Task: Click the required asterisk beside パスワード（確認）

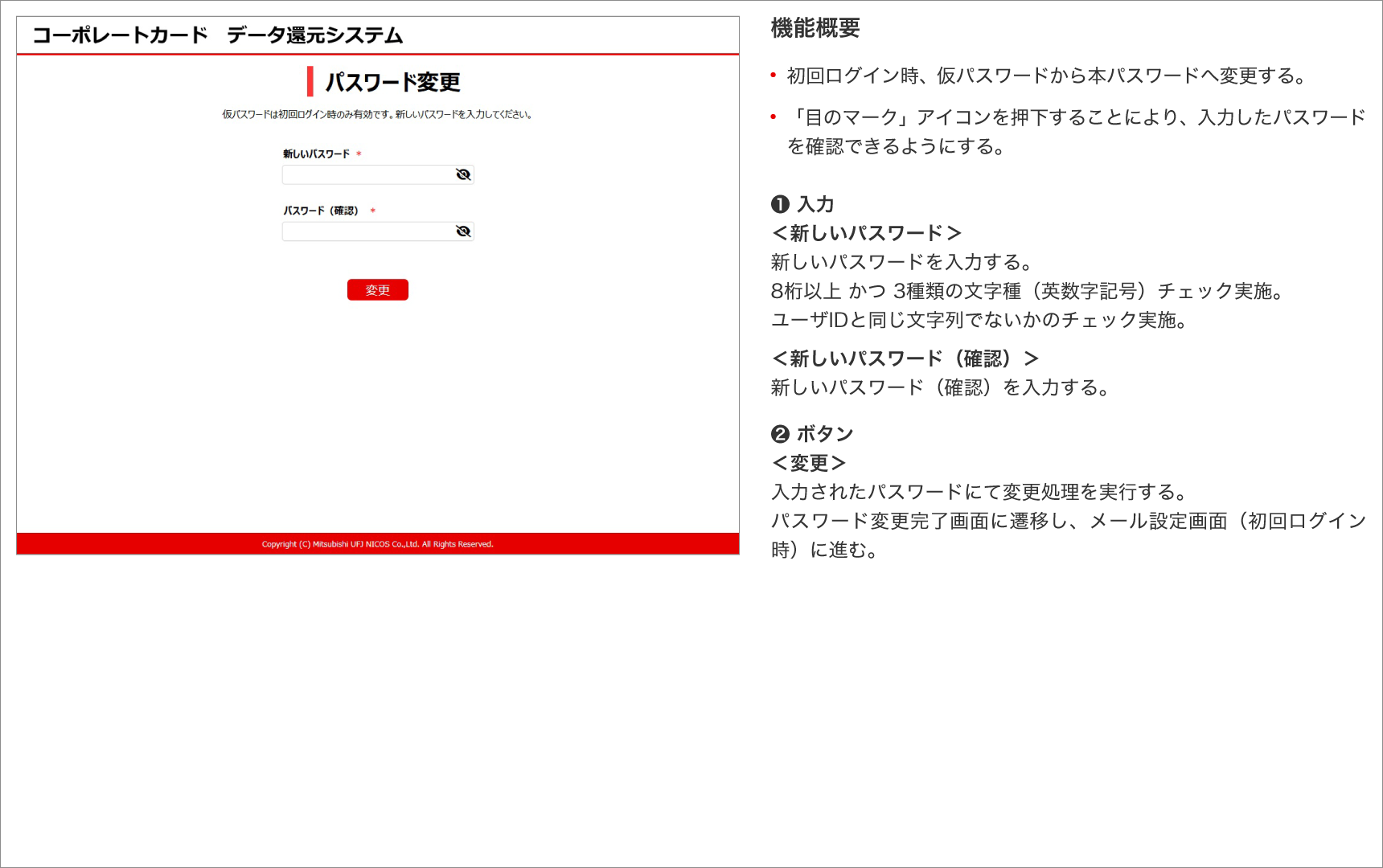Action: click(373, 211)
